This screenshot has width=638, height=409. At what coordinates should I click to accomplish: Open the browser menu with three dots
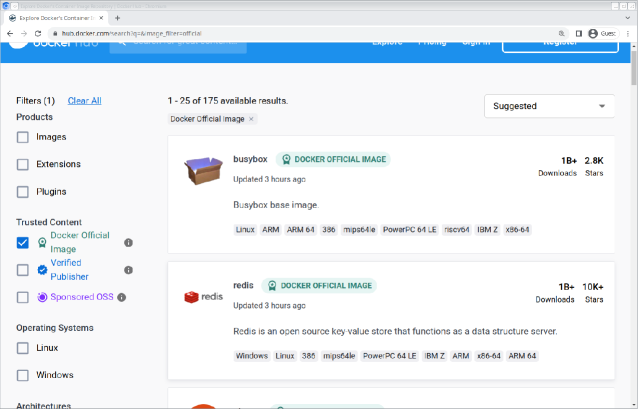[x=628, y=33]
